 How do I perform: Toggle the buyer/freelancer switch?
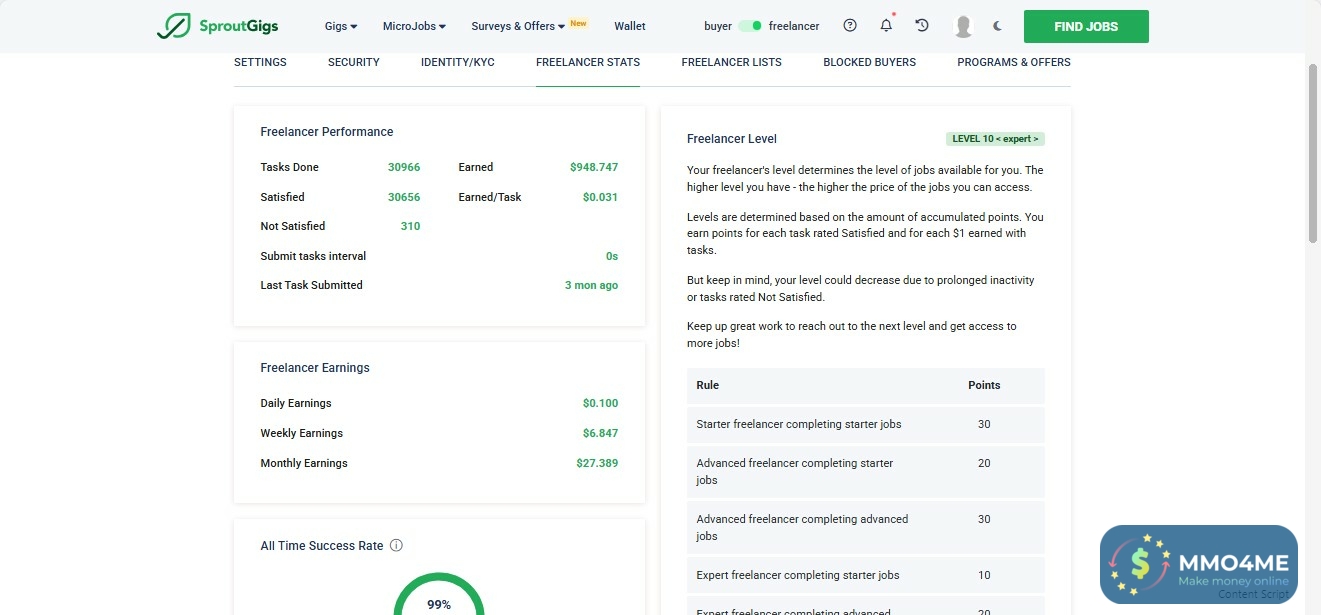(x=750, y=26)
